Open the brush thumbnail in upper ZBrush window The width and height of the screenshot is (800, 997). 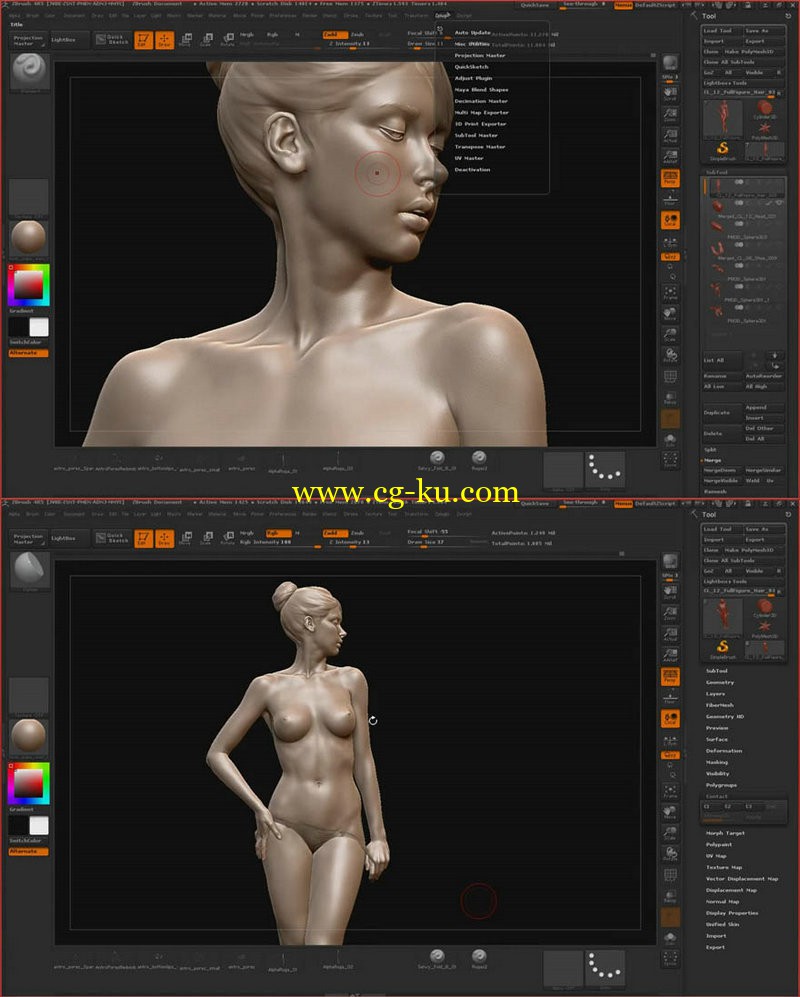(x=29, y=72)
